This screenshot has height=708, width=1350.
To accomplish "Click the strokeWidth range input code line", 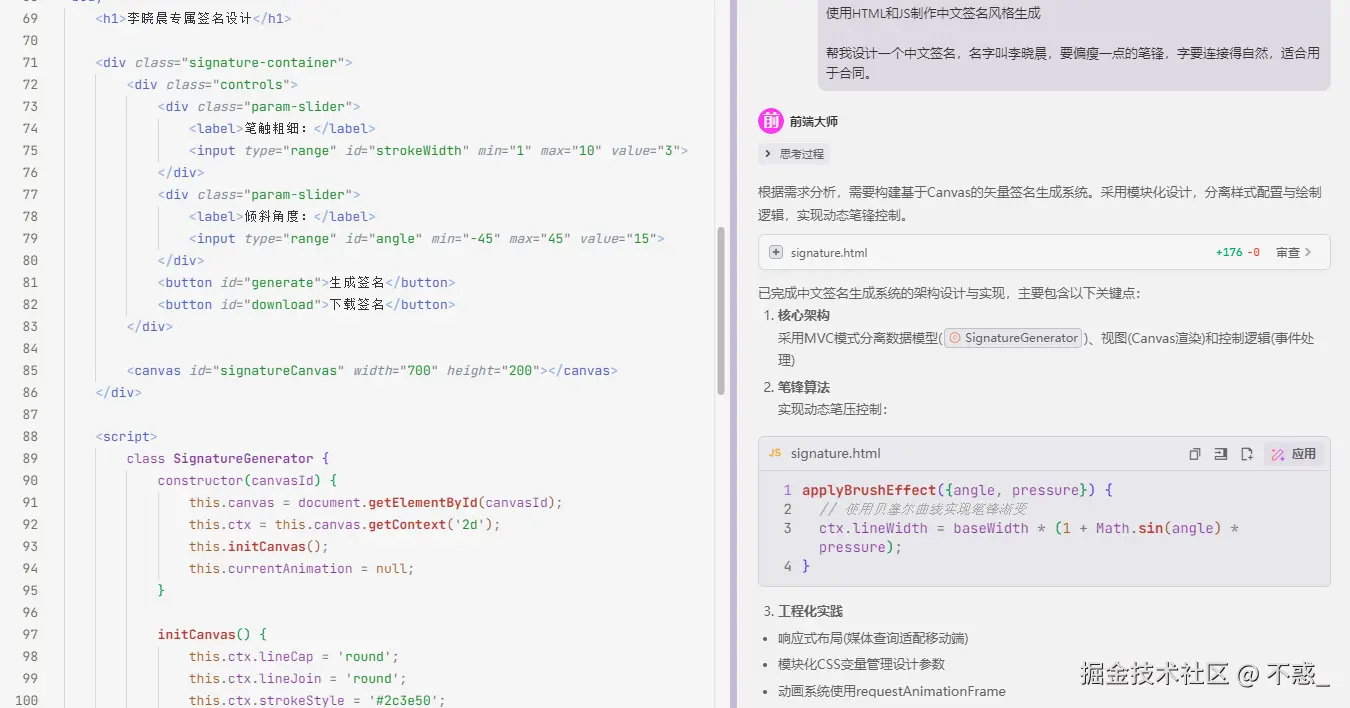I will point(438,150).
